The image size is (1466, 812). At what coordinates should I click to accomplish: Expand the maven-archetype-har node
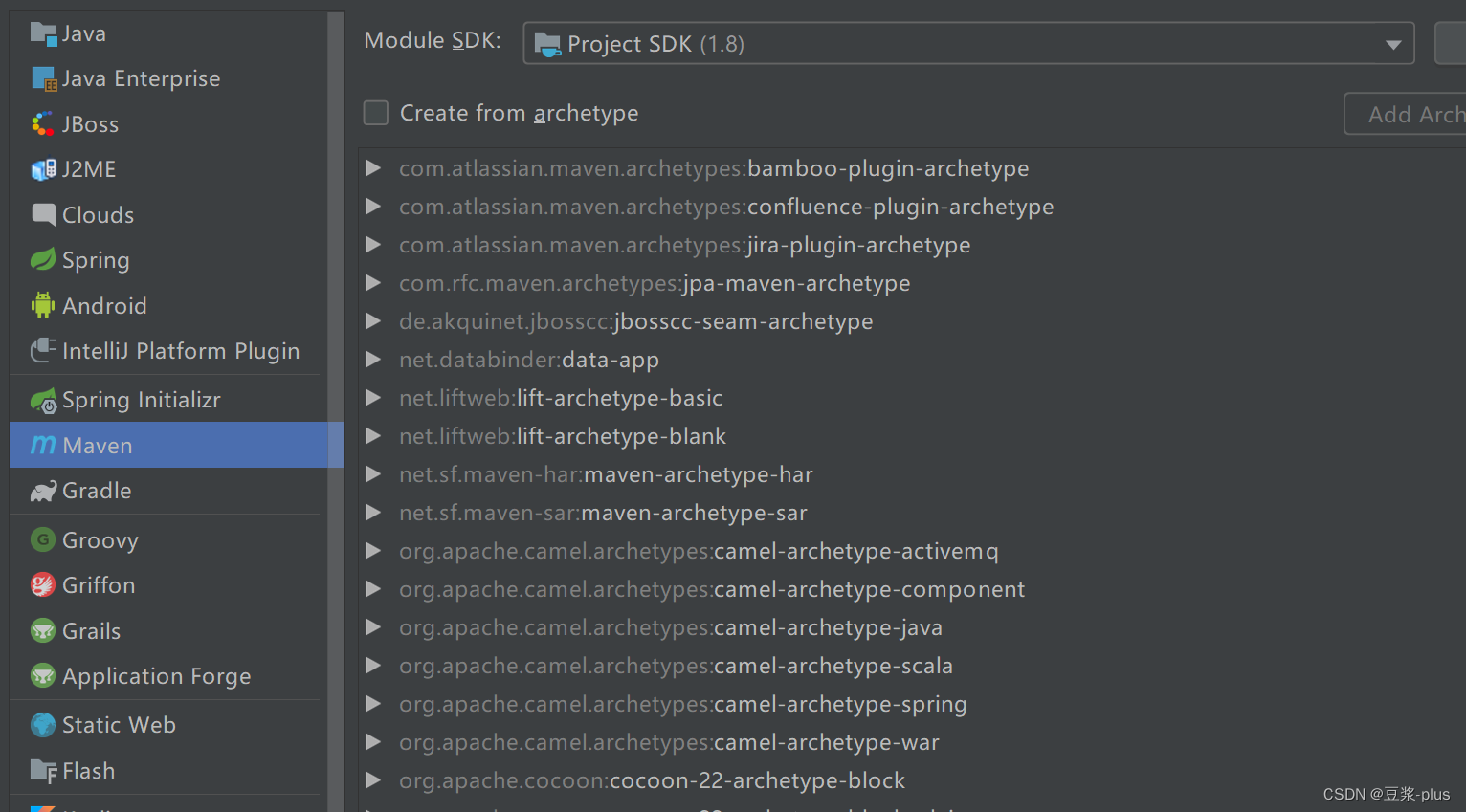click(x=374, y=474)
